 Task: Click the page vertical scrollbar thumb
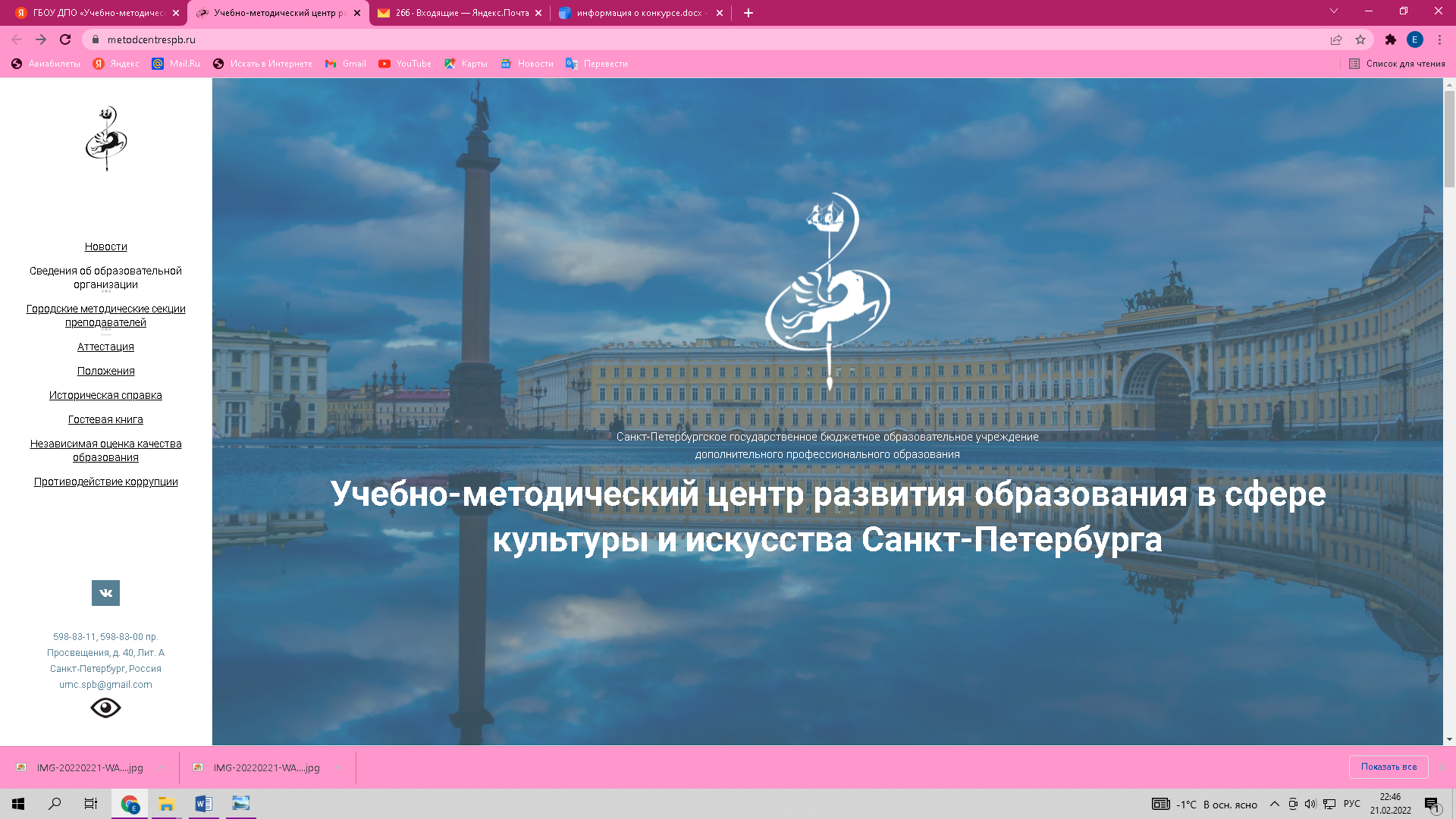(x=1449, y=138)
